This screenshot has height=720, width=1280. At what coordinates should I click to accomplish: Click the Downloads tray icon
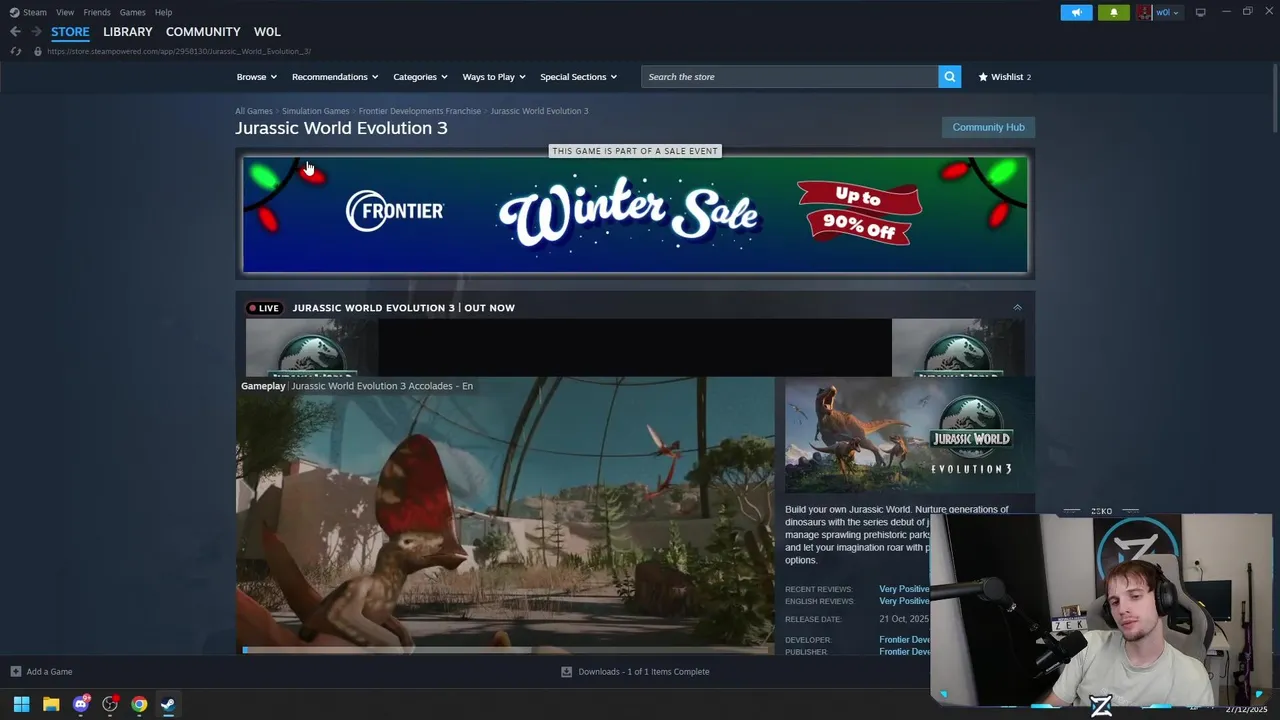[566, 672]
